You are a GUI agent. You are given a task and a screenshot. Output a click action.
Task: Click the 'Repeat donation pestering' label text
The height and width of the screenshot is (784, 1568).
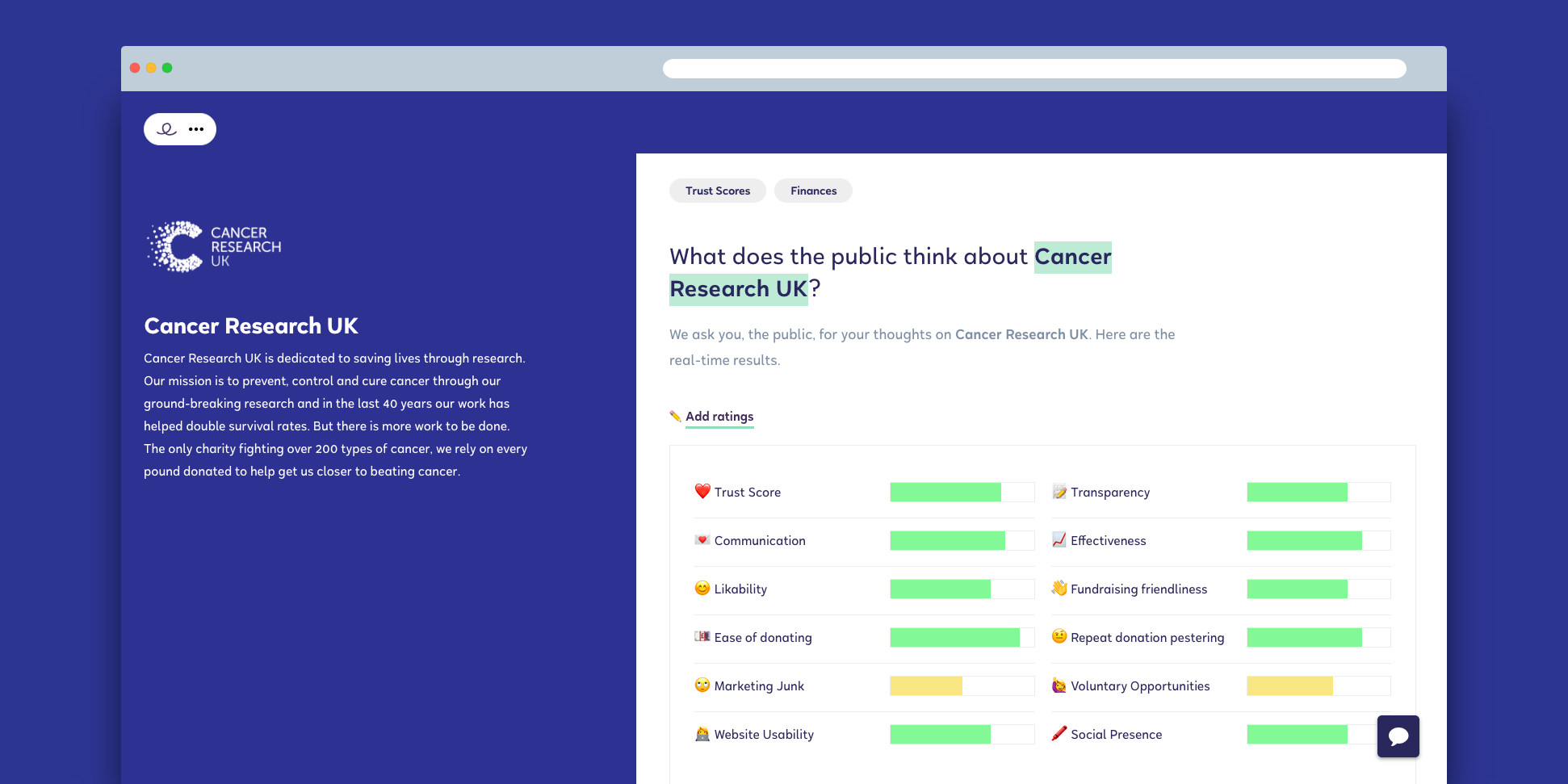tap(1147, 638)
